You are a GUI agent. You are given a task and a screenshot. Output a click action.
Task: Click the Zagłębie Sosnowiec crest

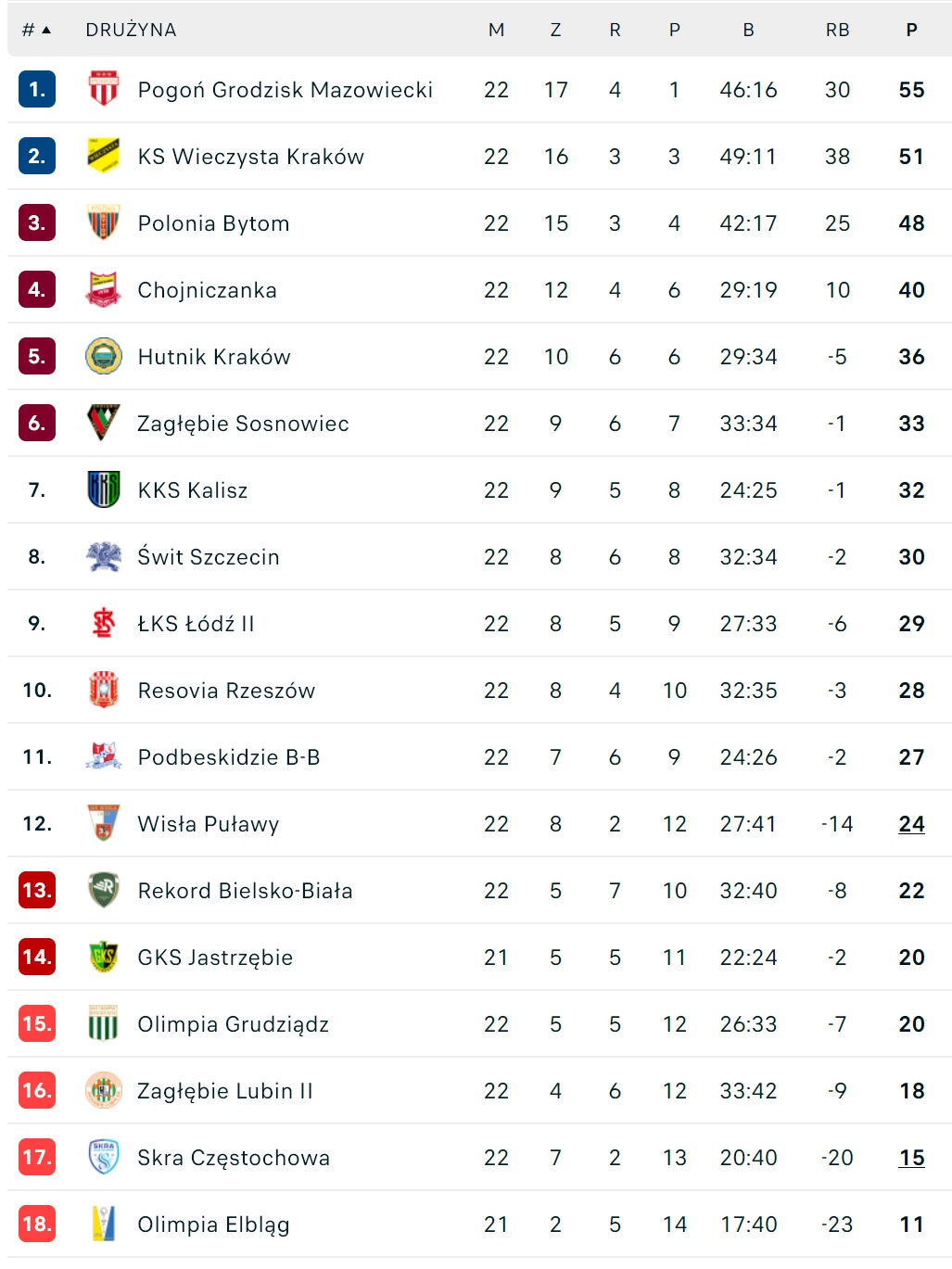click(103, 423)
